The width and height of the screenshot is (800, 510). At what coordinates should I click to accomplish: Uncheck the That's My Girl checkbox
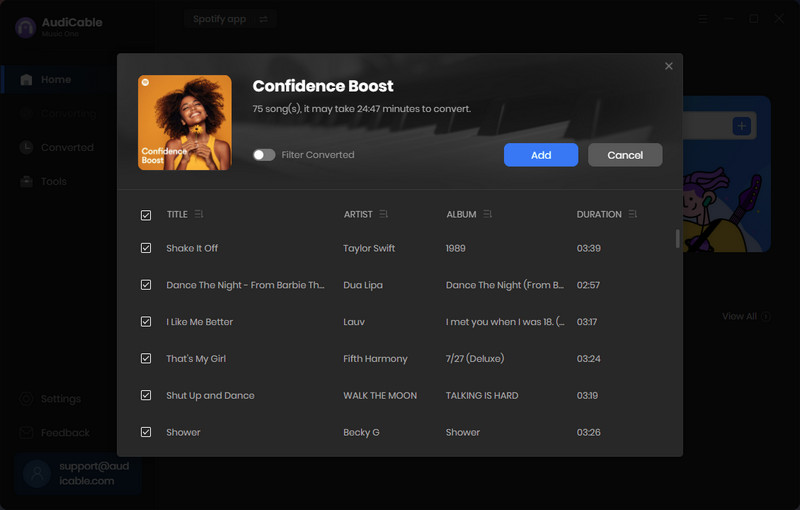pos(146,359)
